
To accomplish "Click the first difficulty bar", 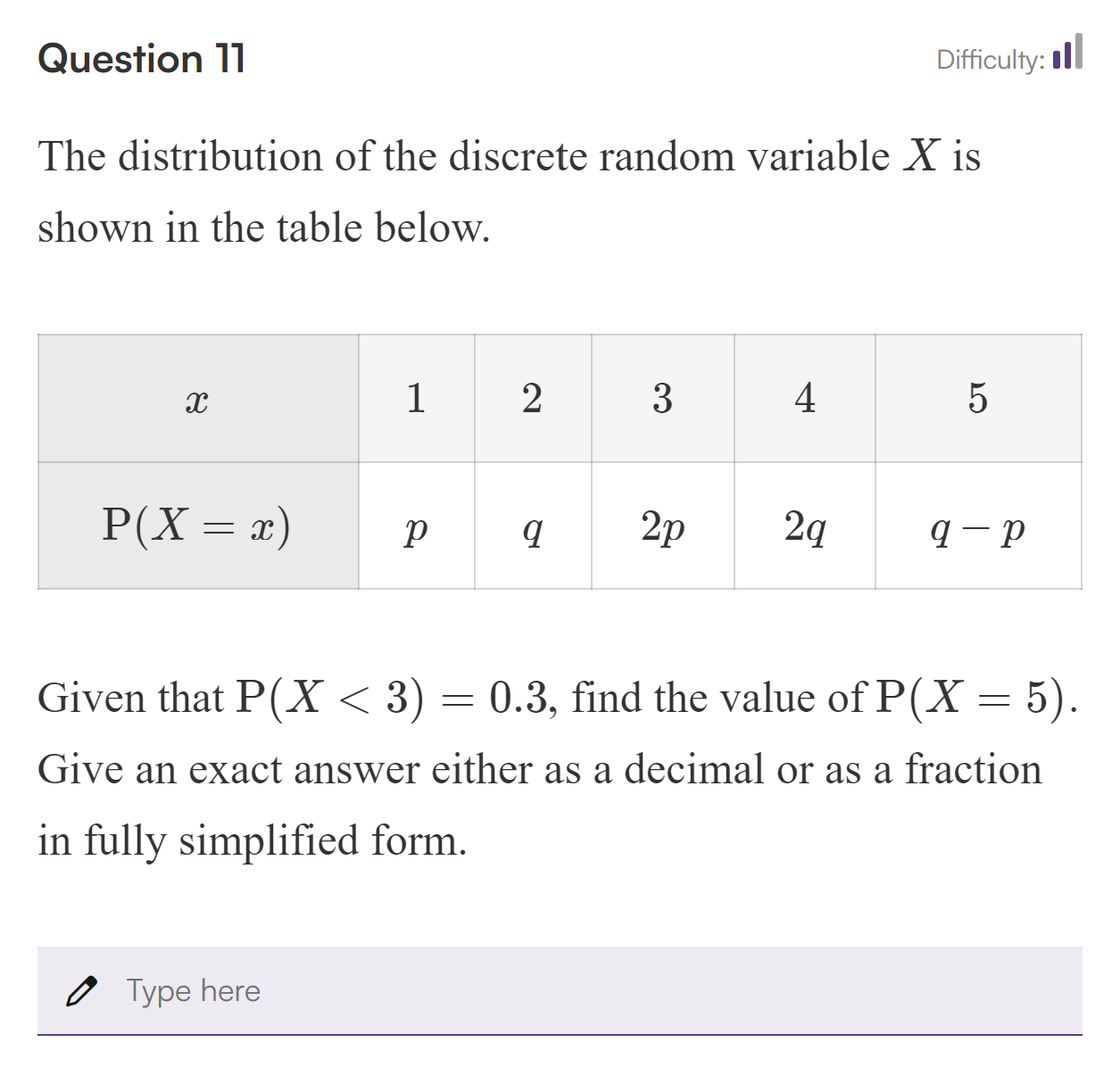I will [1058, 61].
